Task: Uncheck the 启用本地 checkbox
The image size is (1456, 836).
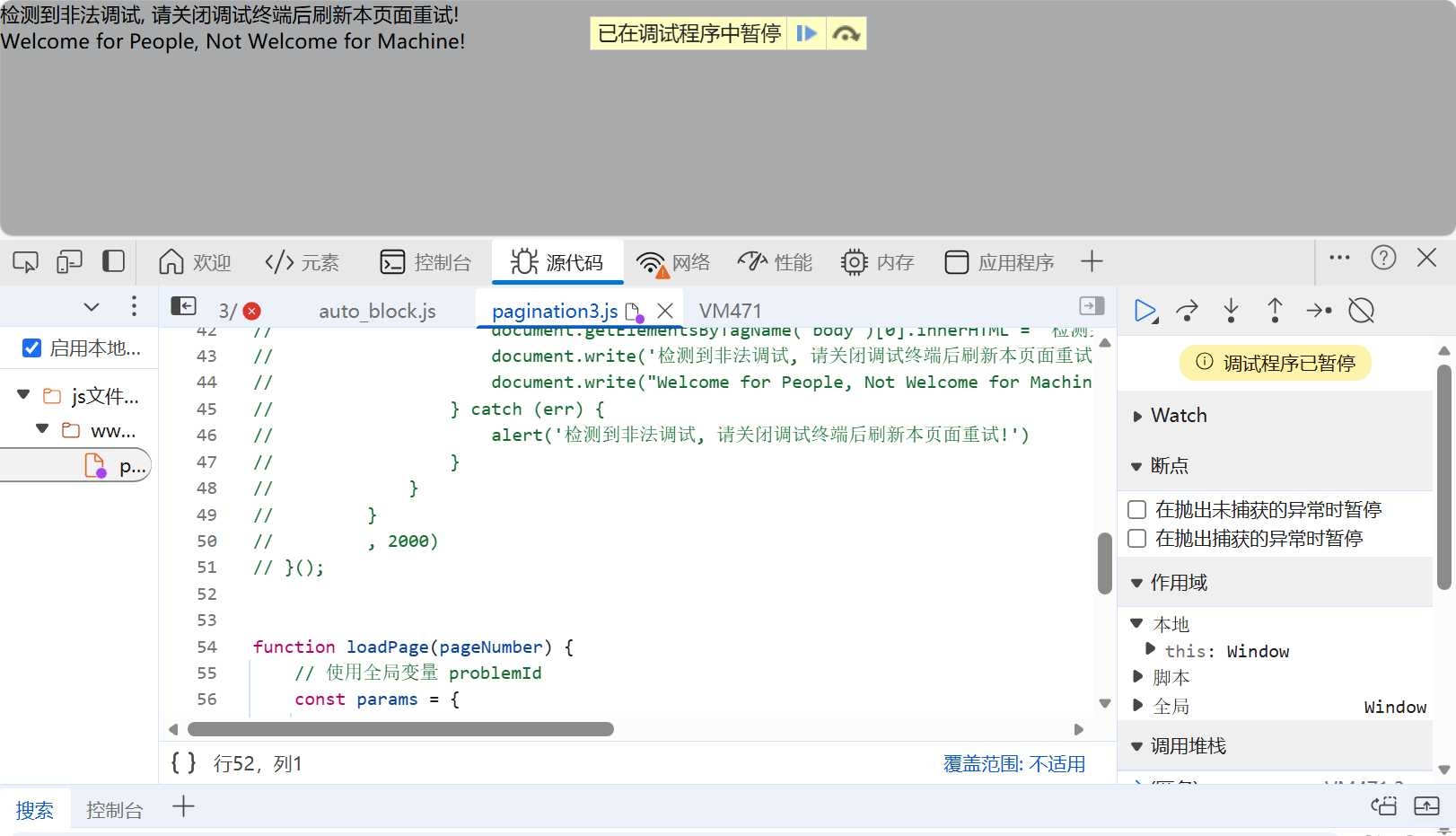Action: 31,348
